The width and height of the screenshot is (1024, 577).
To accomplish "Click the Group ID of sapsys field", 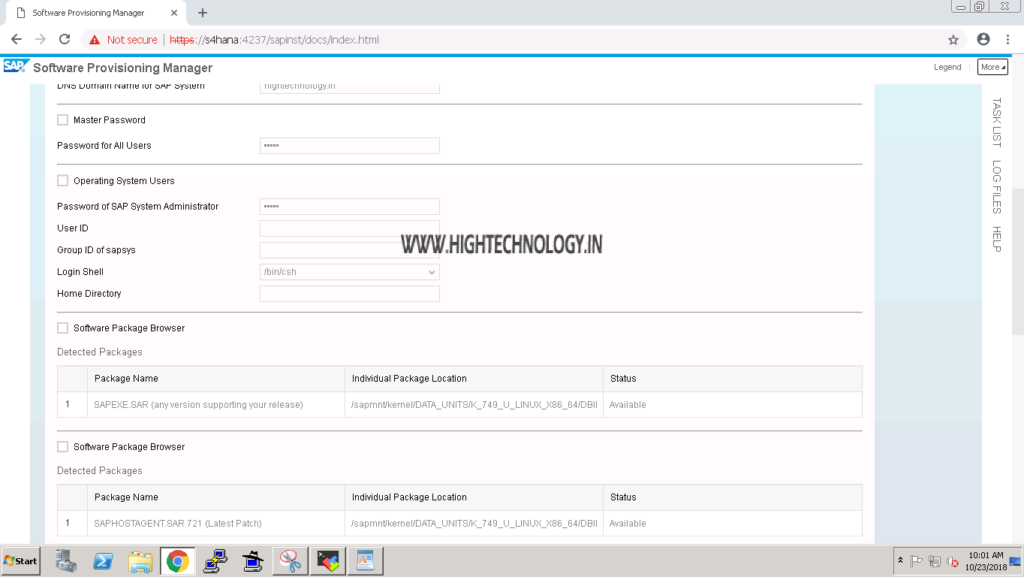I will coord(349,250).
